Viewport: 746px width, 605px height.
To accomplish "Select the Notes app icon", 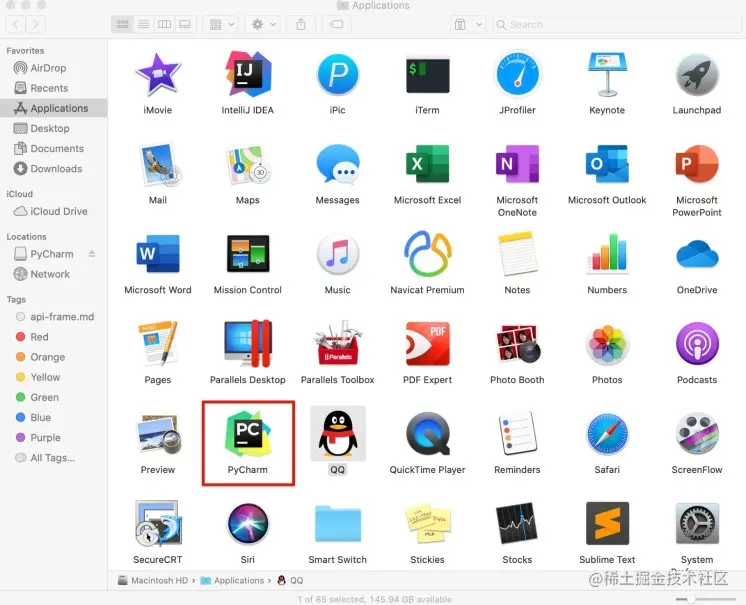I will point(517,254).
